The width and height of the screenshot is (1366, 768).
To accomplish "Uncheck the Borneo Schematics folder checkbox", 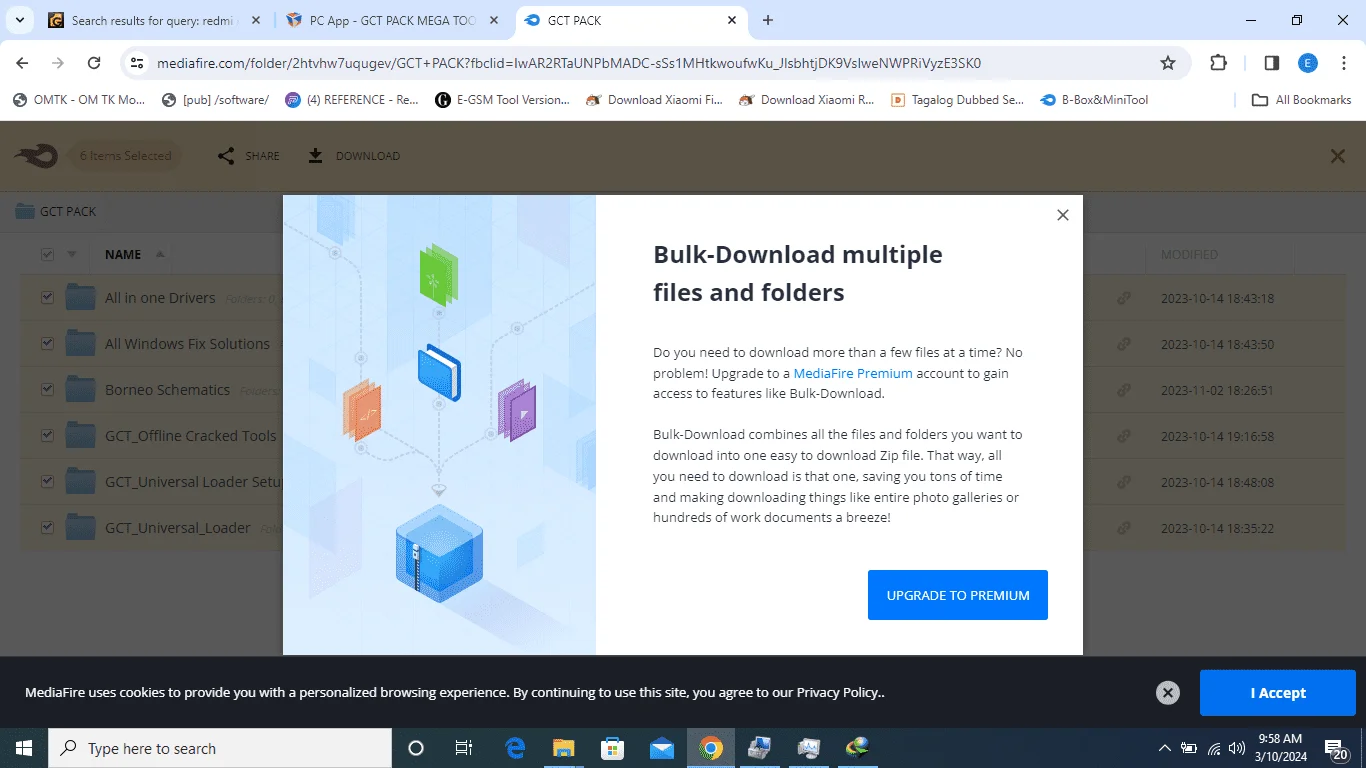I will click(47, 390).
